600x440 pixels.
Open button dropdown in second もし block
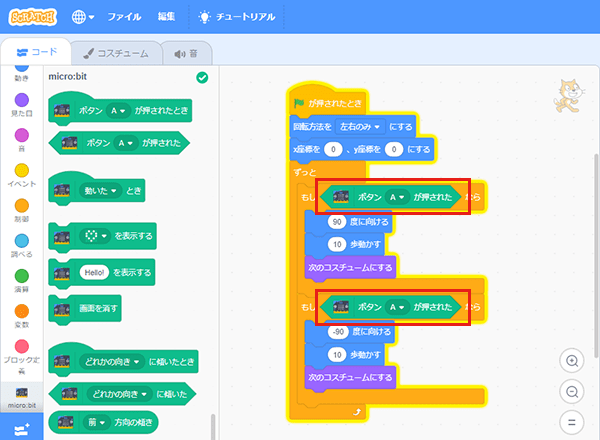tap(397, 307)
